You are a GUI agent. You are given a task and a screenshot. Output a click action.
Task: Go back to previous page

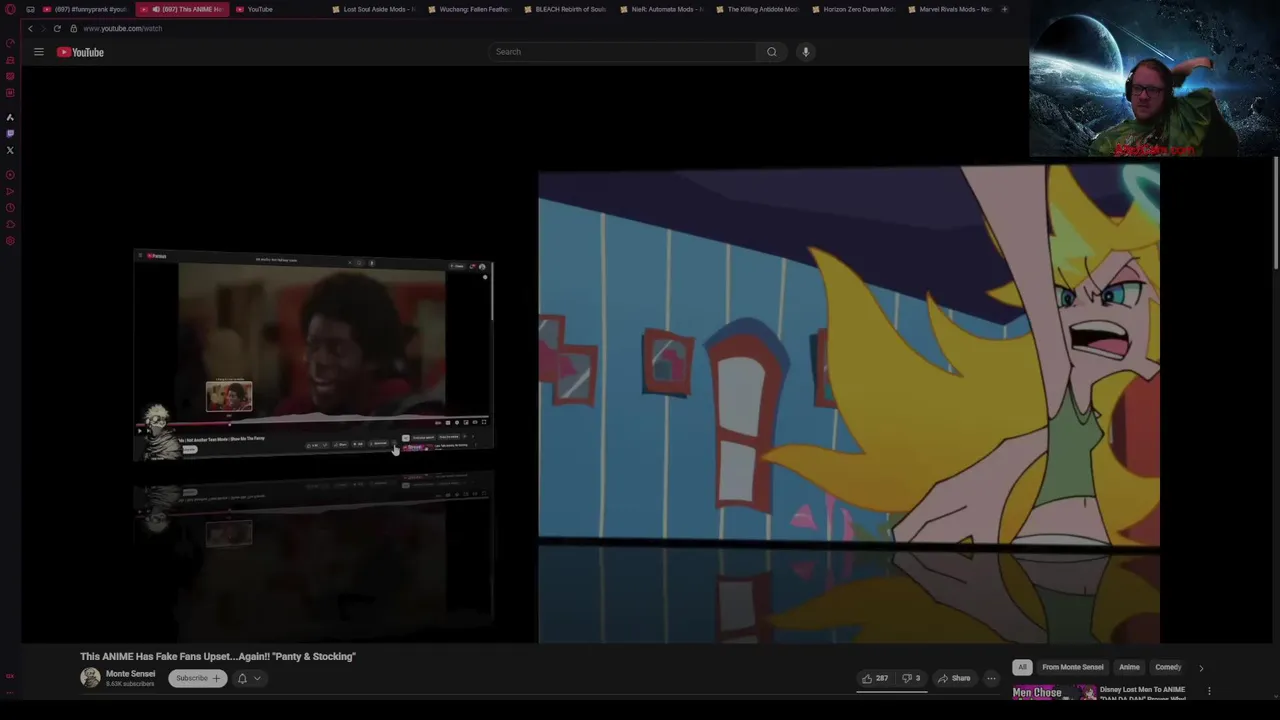coord(30,28)
